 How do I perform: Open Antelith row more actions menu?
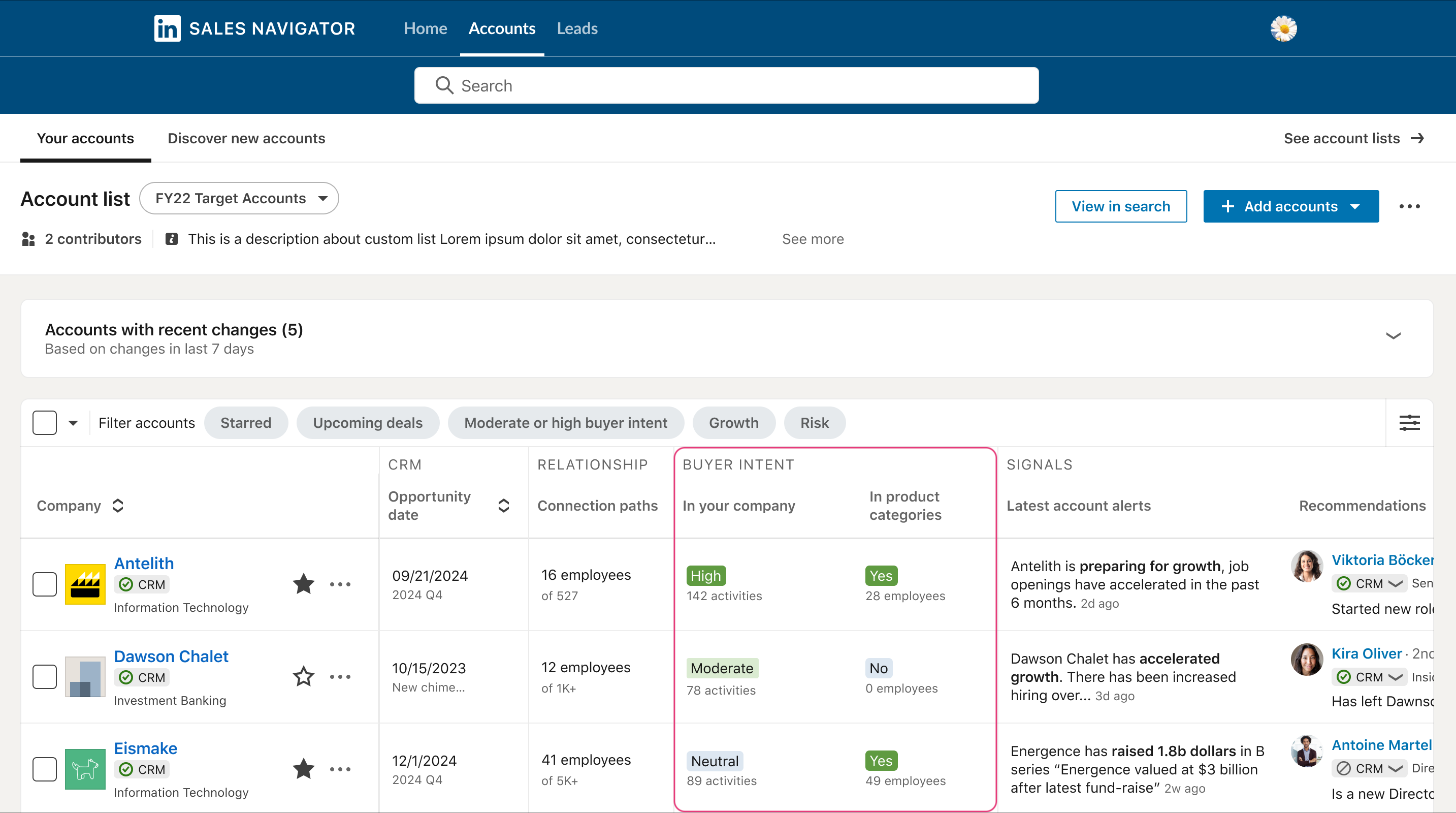[340, 584]
